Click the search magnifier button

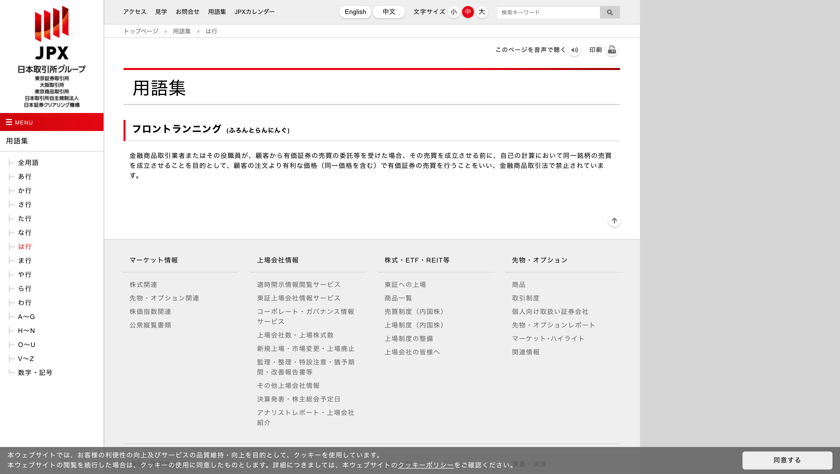point(610,12)
